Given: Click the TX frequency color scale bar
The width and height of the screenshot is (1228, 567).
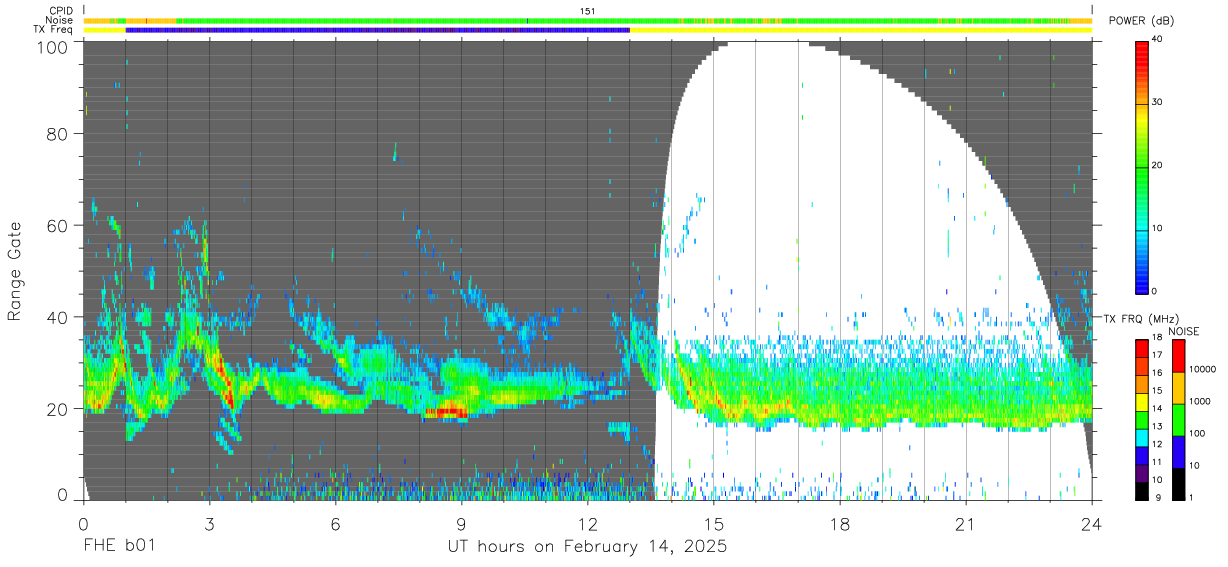Looking at the screenshot, I should (x=1142, y=419).
